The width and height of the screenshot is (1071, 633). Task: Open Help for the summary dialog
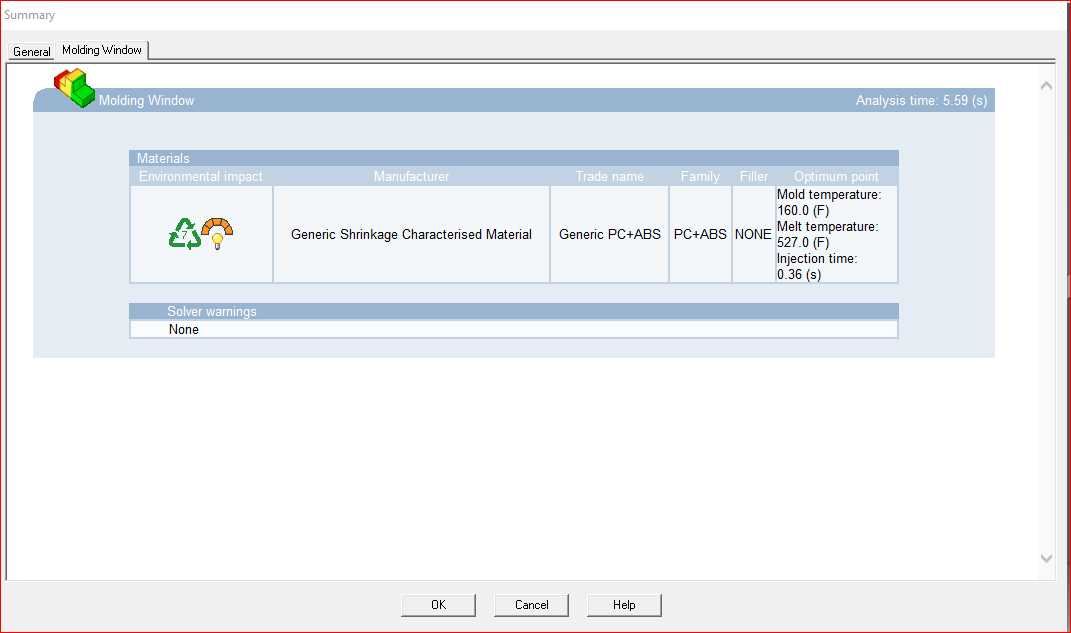(x=624, y=605)
